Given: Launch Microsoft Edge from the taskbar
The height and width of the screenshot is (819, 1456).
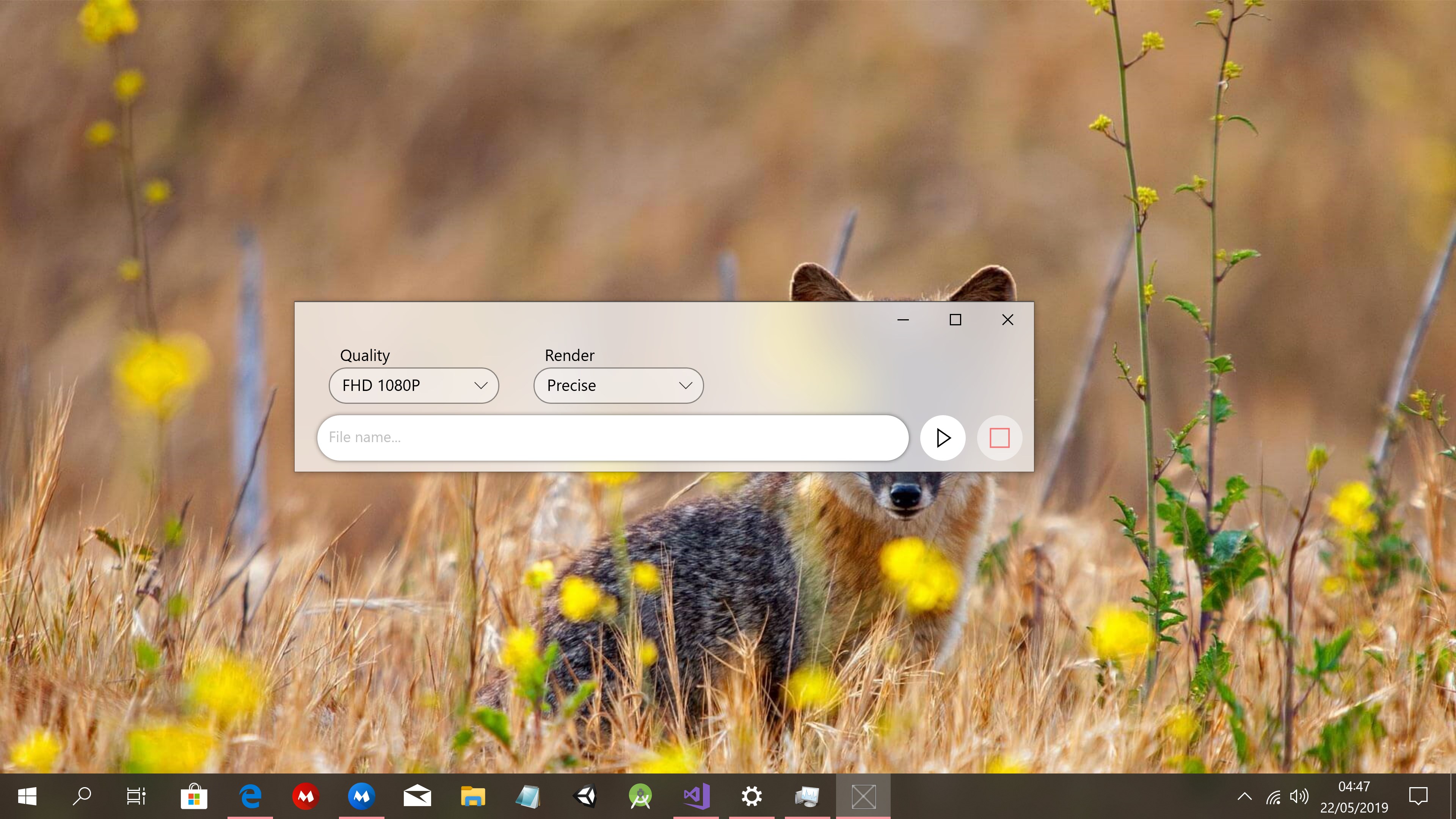Looking at the screenshot, I should pyautogui.click(x=250, y=796).
